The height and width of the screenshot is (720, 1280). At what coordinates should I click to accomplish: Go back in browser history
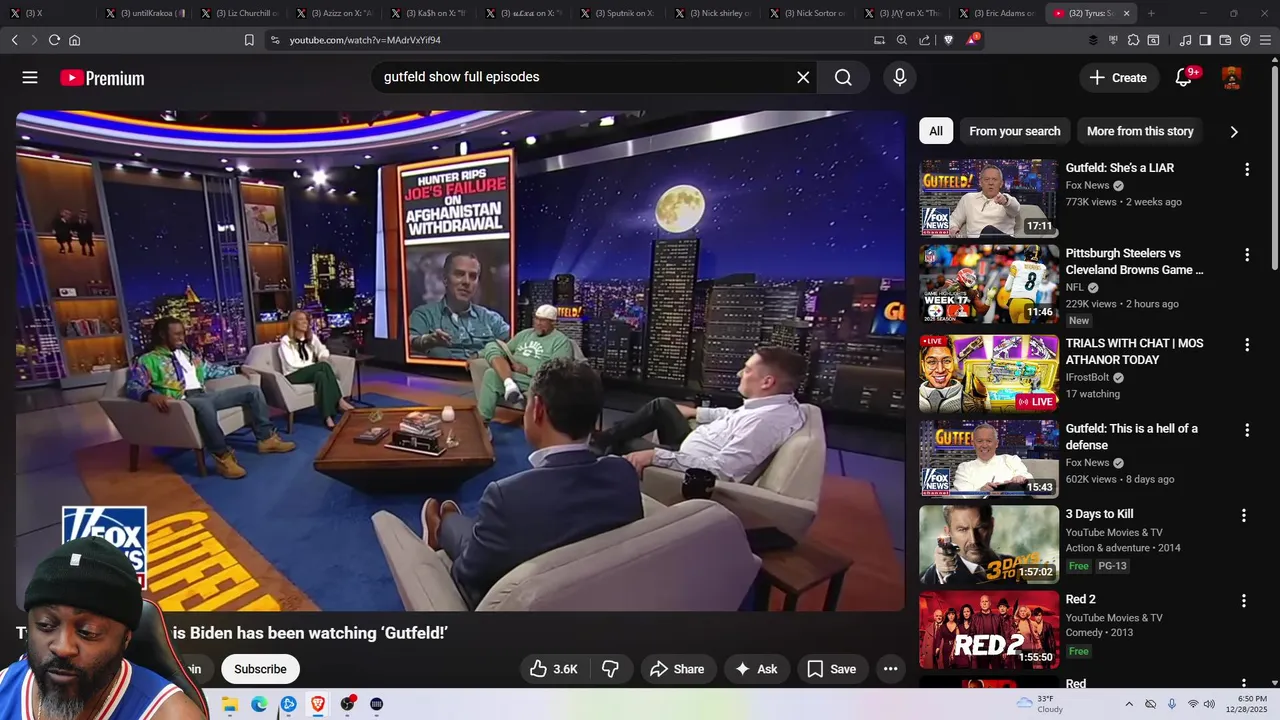14,40
